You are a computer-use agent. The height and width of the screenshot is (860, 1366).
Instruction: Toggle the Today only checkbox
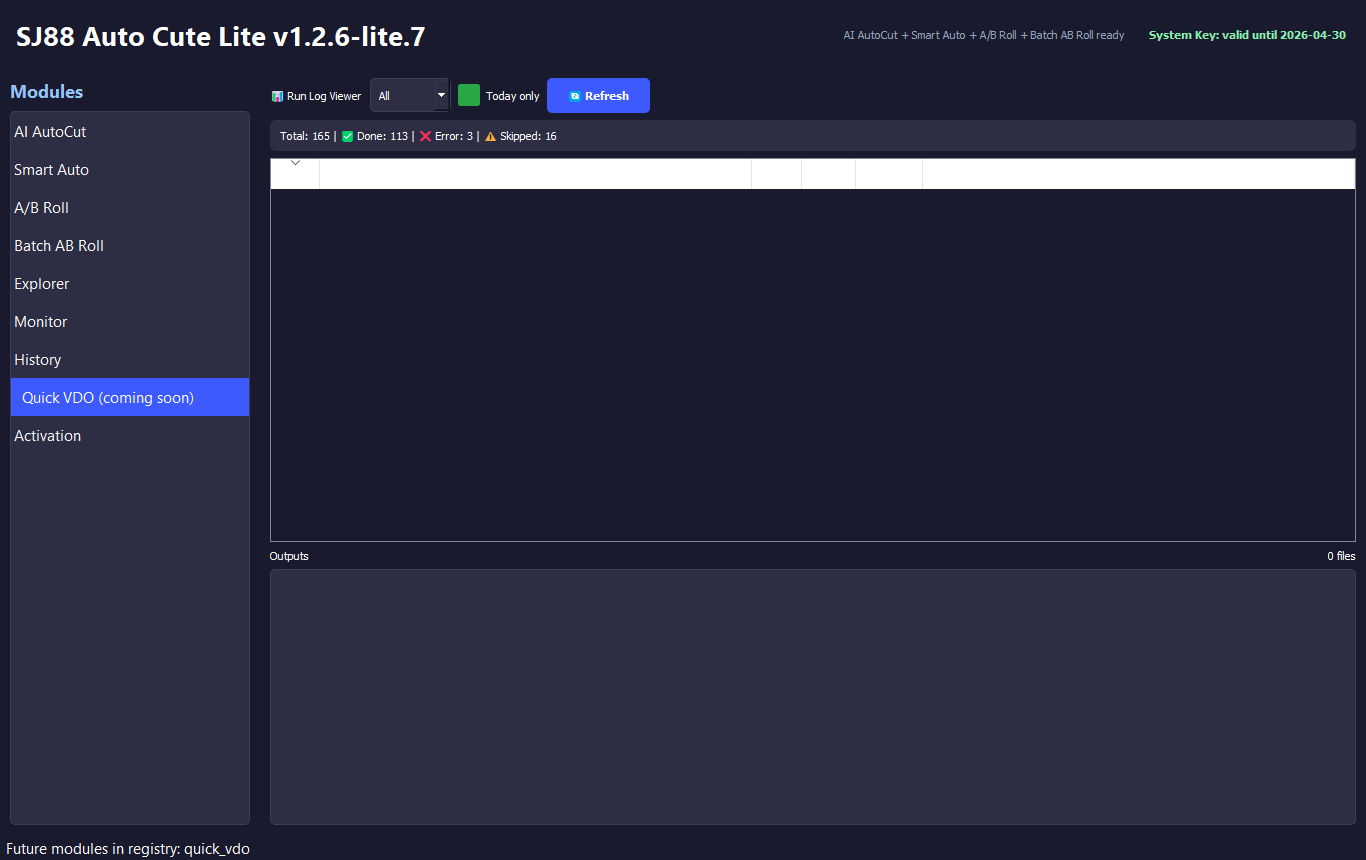pyautogui.click(x=469, y=96)
